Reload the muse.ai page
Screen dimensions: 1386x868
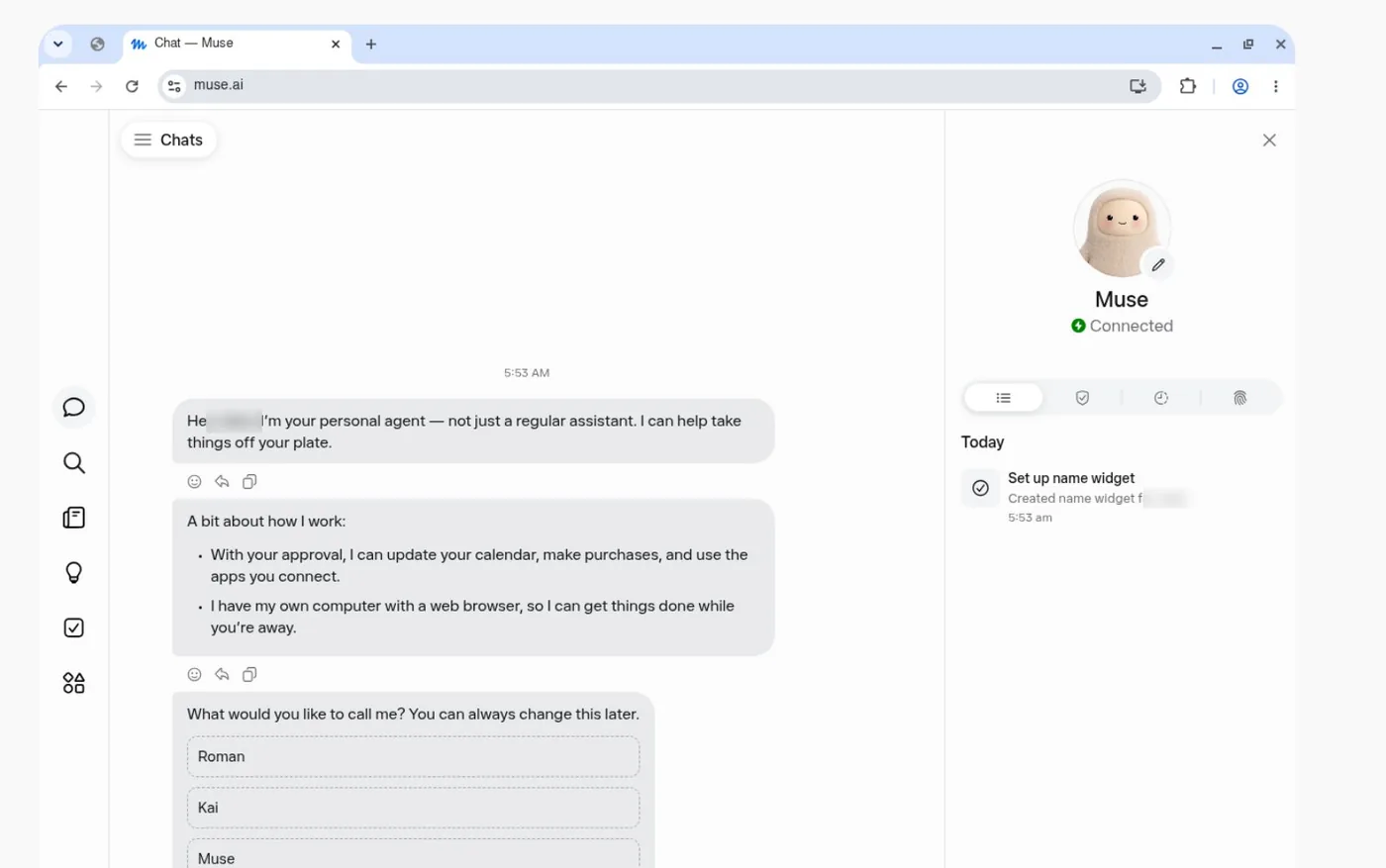tap(132, 86)
